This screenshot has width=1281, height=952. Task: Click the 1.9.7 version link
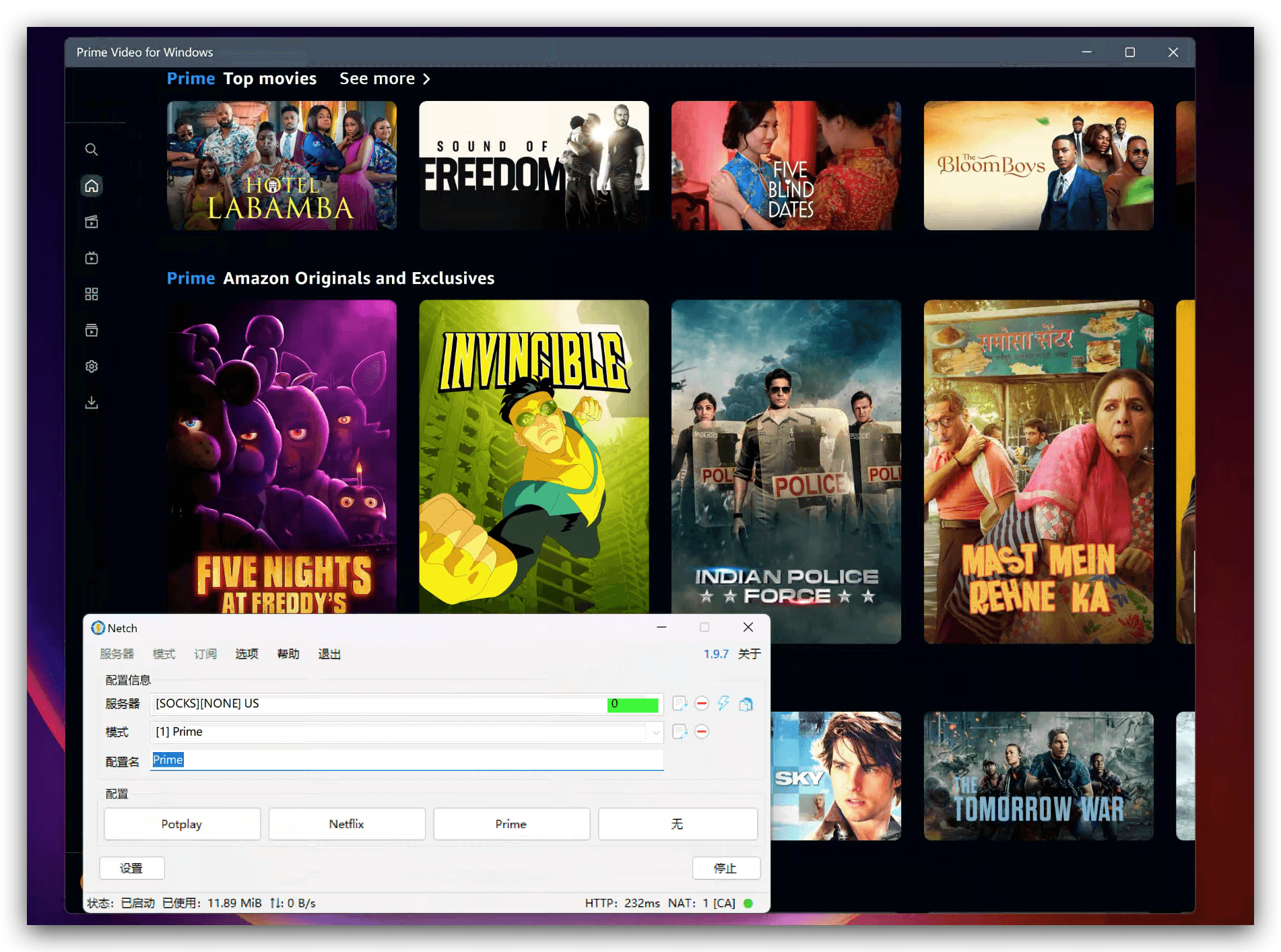(x=715, y=654)
